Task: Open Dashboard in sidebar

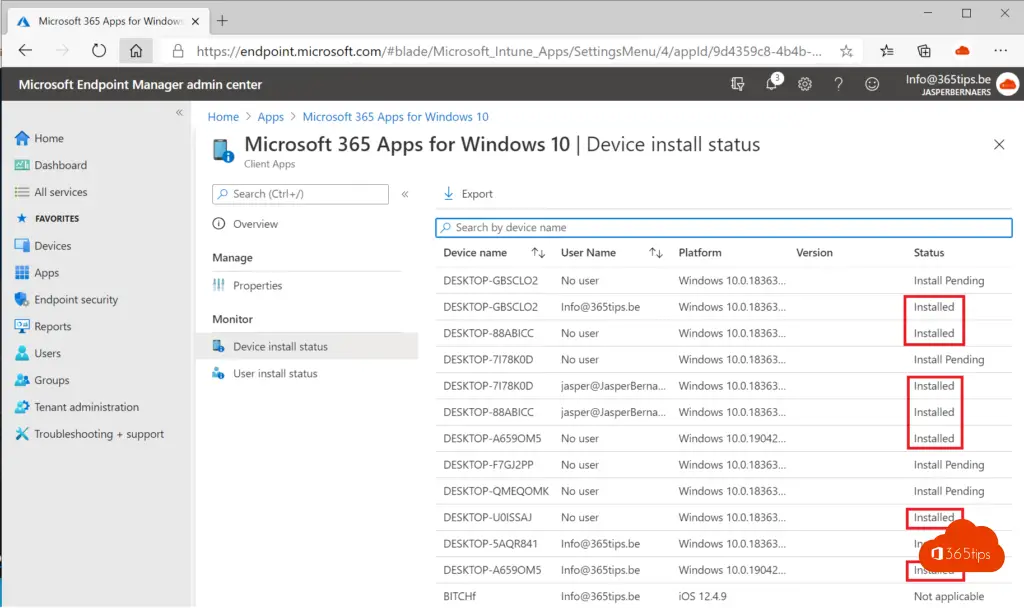Action: (x=61, y=165)
